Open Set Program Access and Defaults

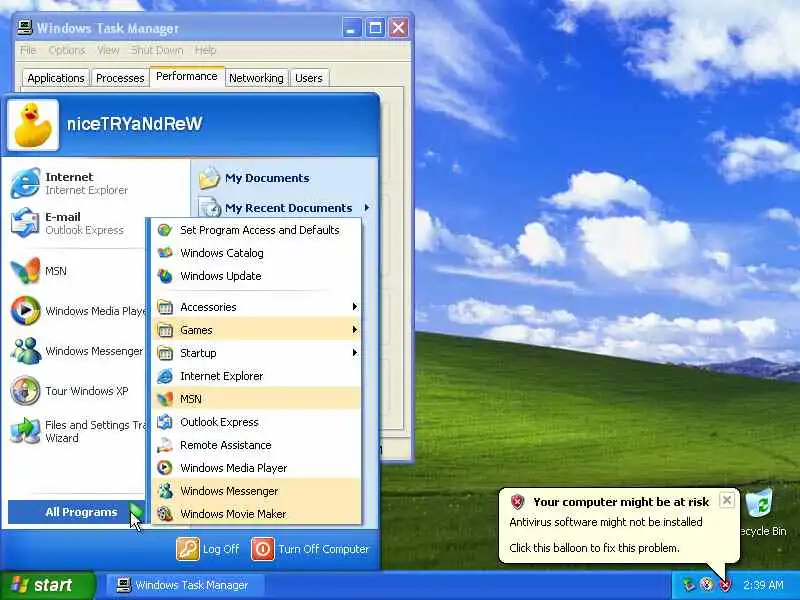256,230
